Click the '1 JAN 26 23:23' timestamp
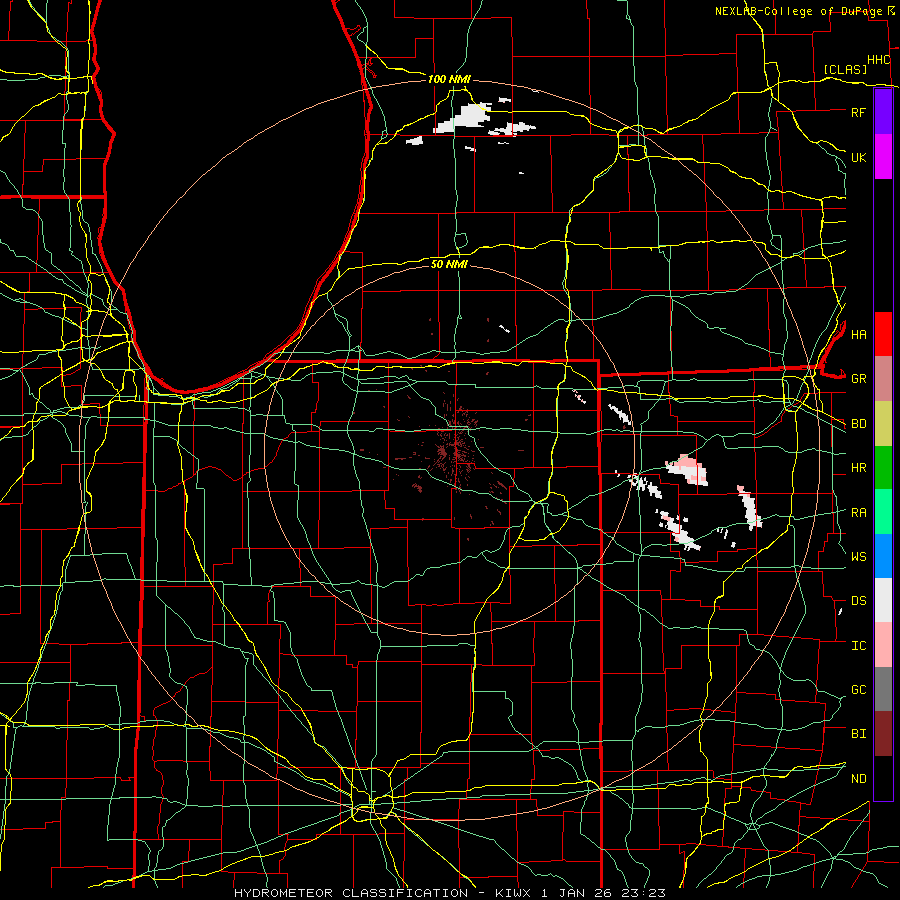This screenshot has width=900, height=900. pos(603,893)
